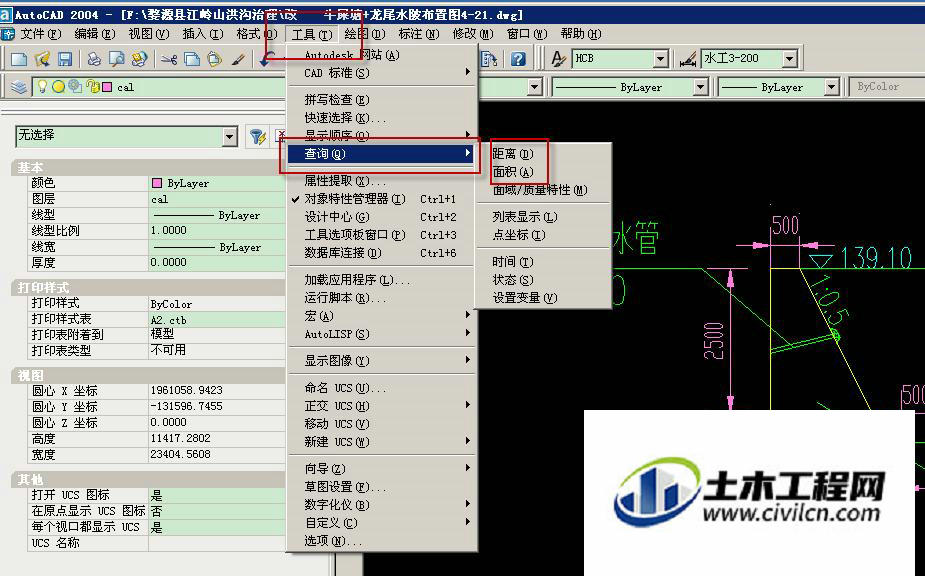Open the 无选择 selection dropdown
Viewport: 925px width, 576px height.
[230, 136]
